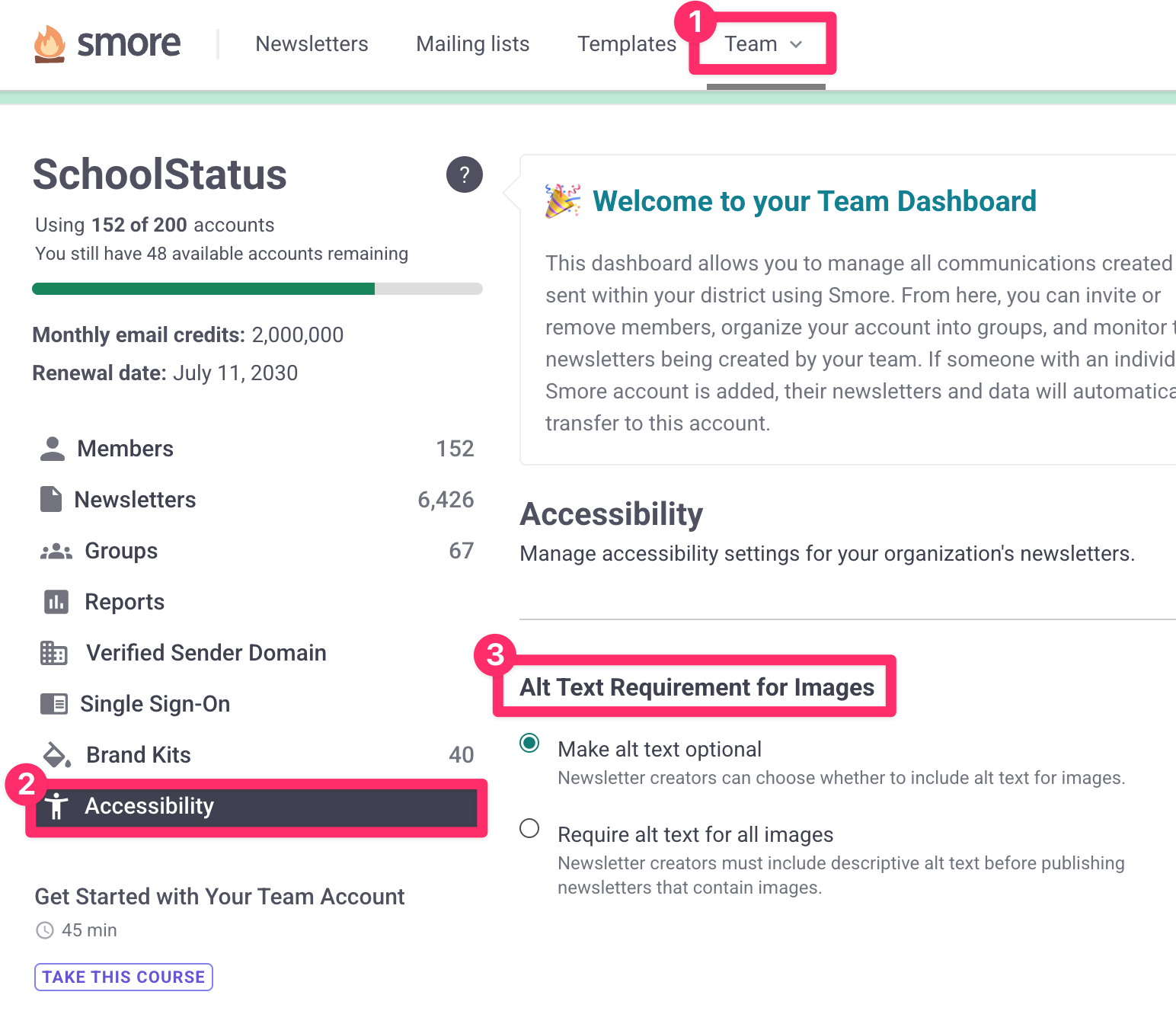This screenshot has width=1176, height=1027.
Task: Click the SchoolStatus team name
Action: point(160,174)
